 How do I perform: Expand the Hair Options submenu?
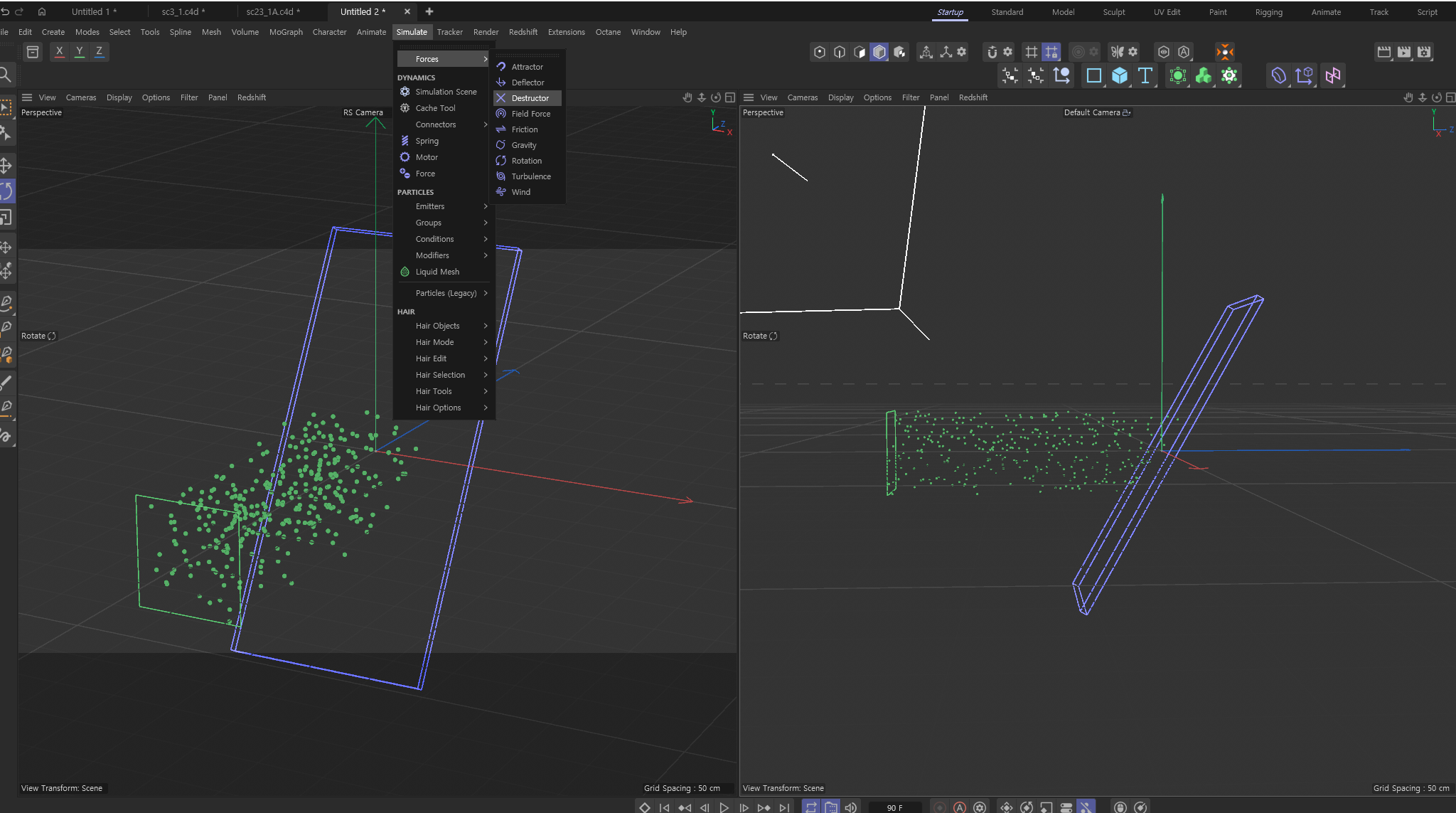point(444,408)
